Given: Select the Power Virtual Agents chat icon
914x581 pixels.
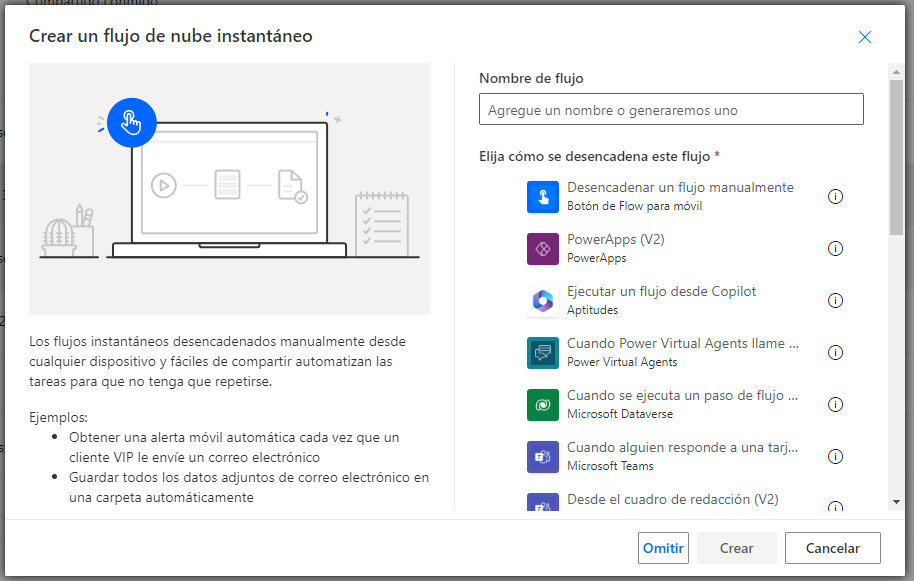Looking at the screenshot, I should pyautogui.click(x=543, y=353).
